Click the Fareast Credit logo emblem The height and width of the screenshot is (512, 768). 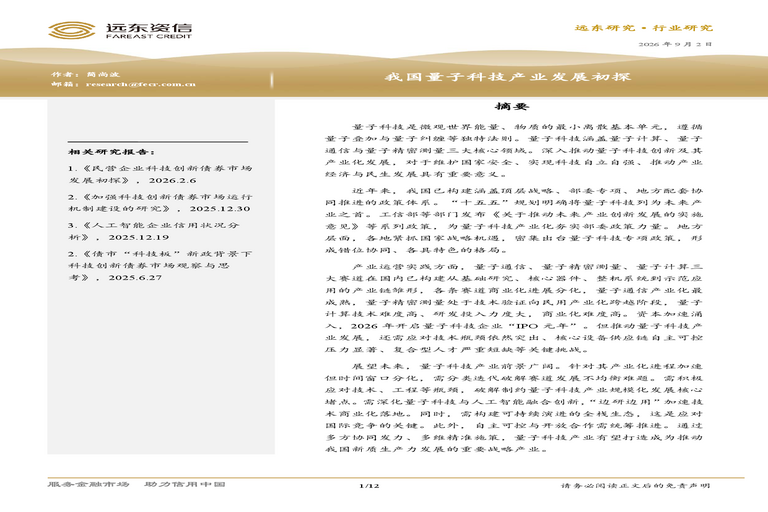pyautogui.click(x=72, y=30)
